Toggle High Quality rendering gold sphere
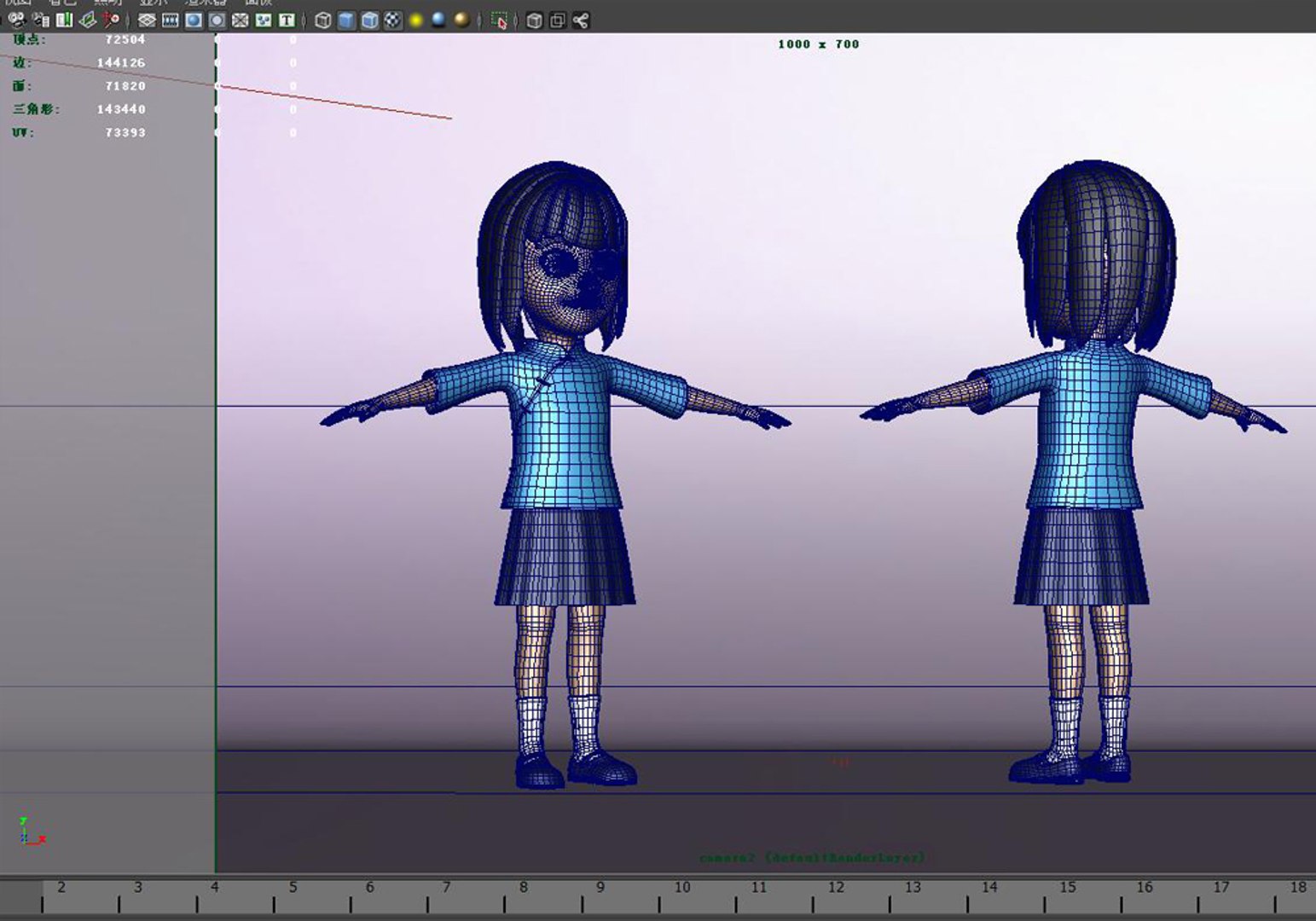The height and width of the screenshot is (921, 1316). coord(462,20)
